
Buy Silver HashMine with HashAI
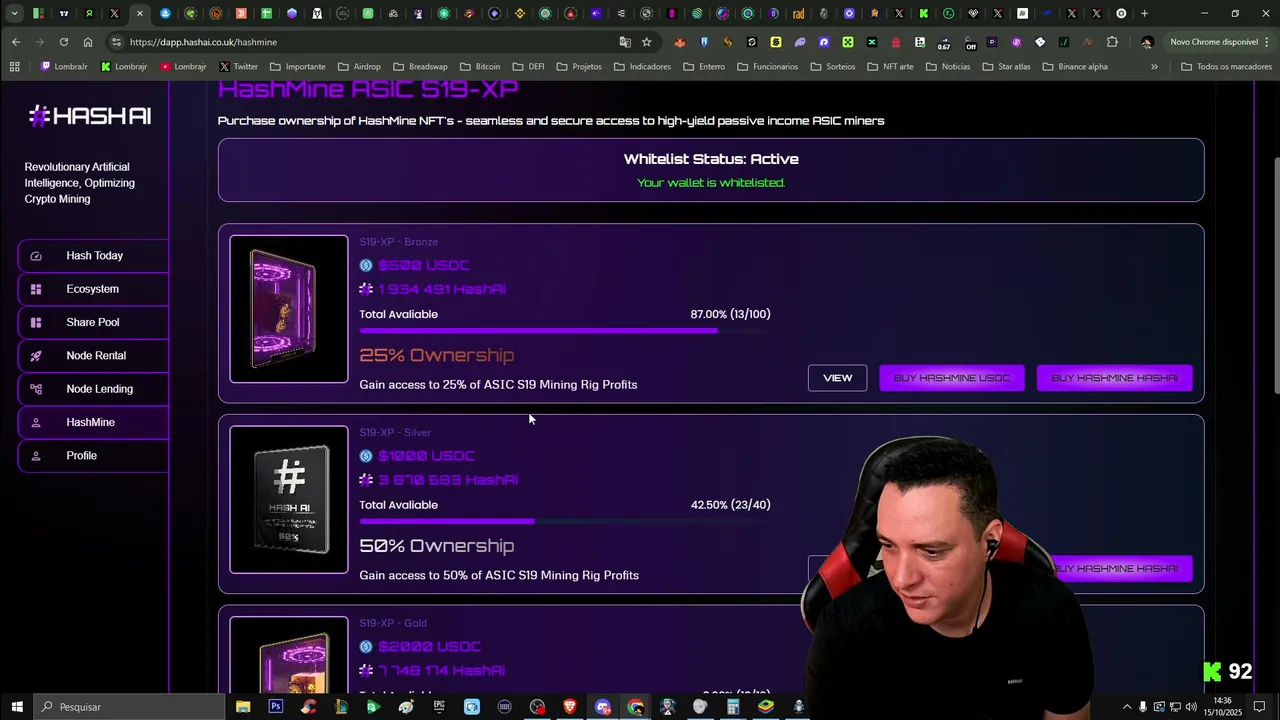(x=1122, y=569)
